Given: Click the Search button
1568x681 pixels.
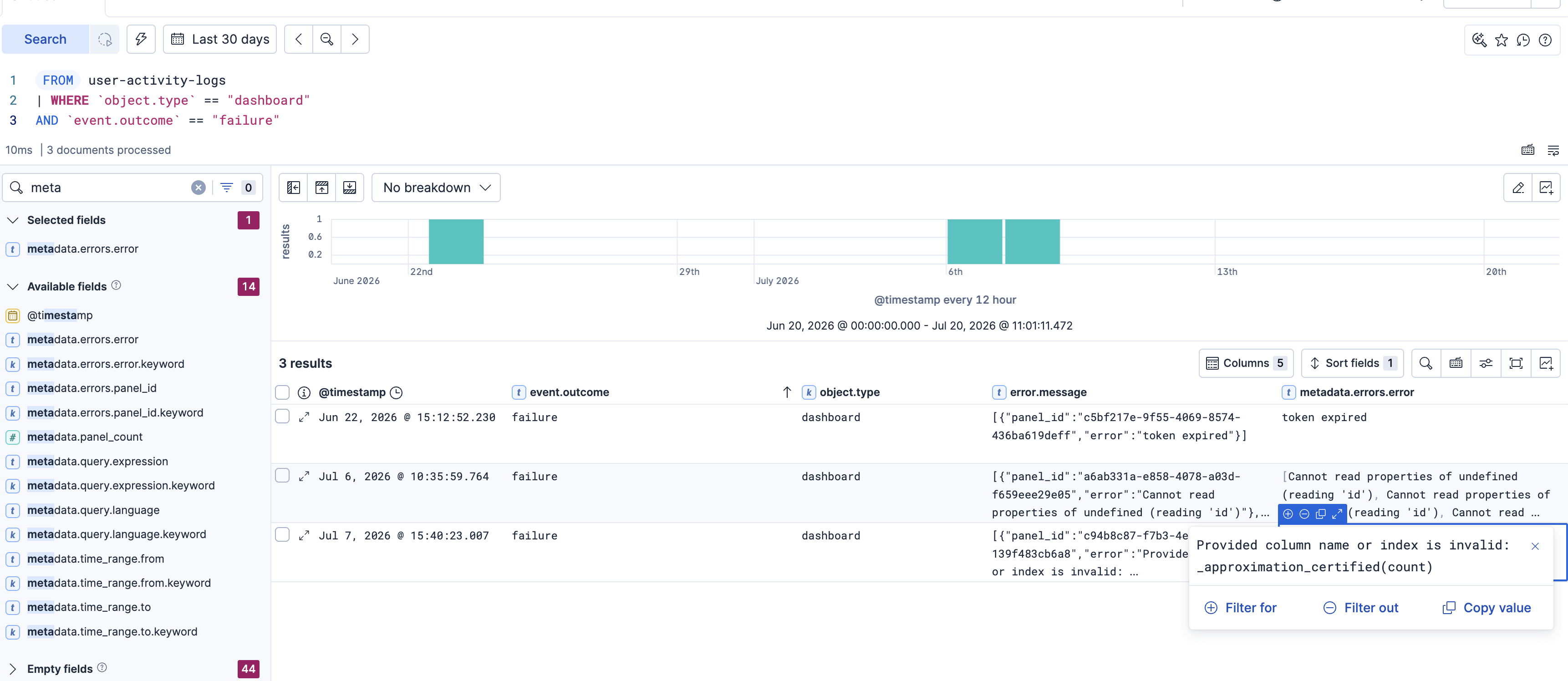Looking at the screenshot, I should (45, 39).
